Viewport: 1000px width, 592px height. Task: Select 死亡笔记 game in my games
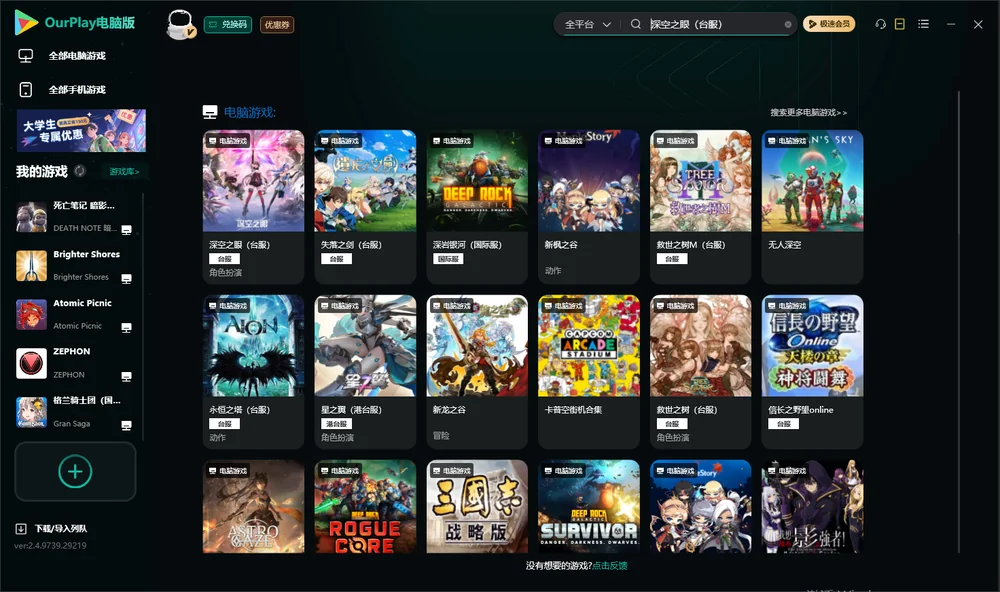73,216
